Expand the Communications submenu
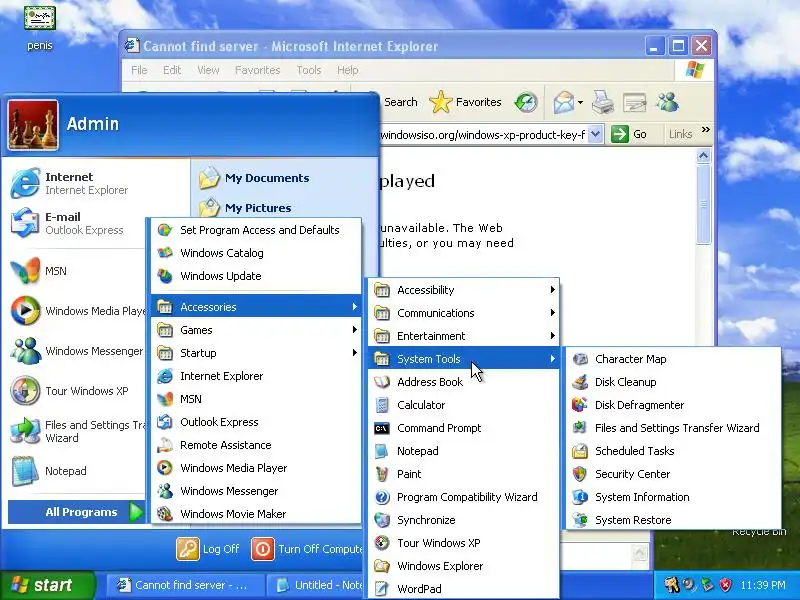800x600 pixels. (x=463, y=313)
